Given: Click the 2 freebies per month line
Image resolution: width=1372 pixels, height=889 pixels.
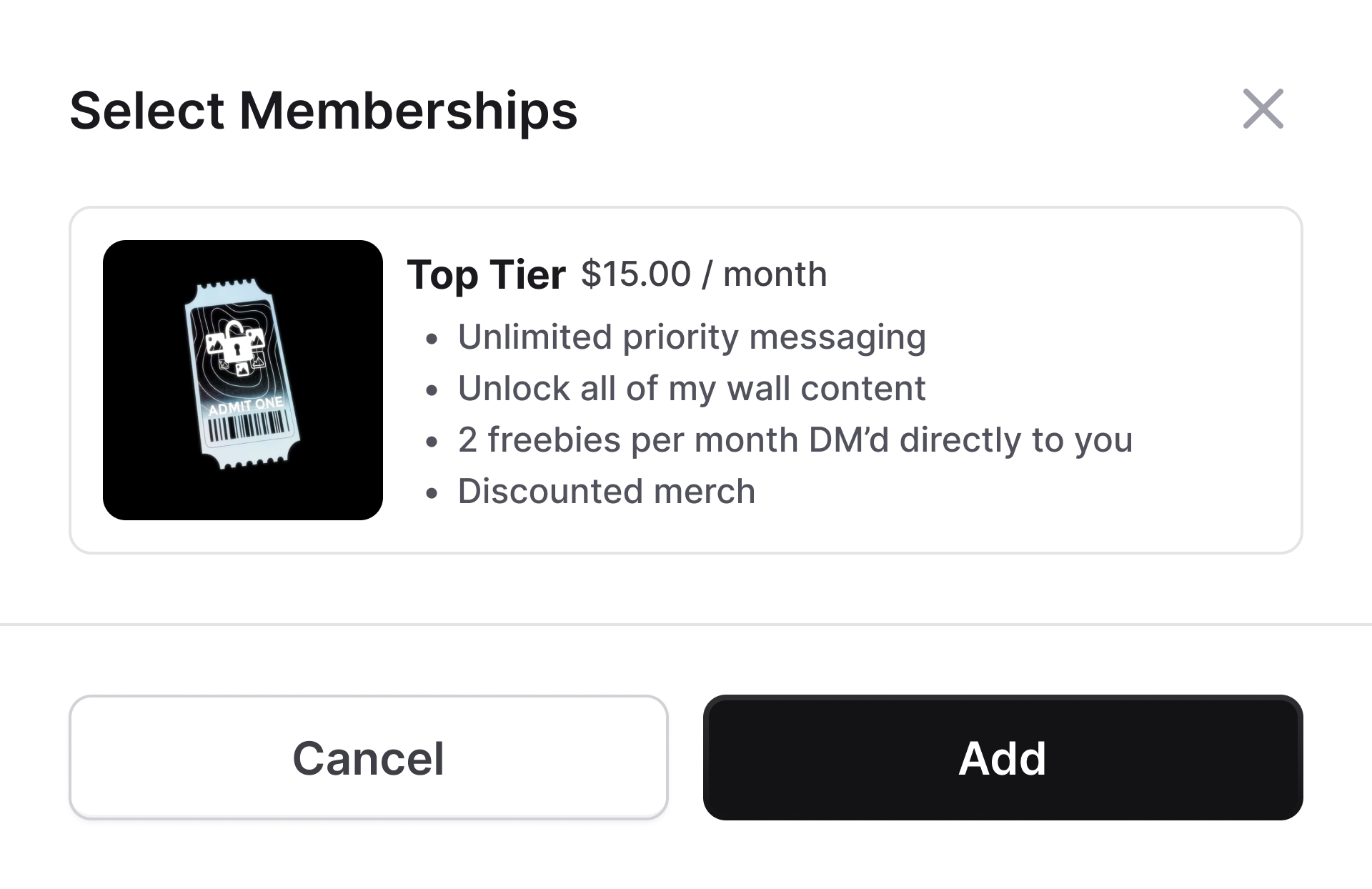Looking at the screenshot, I should click(x=795, y=439).
